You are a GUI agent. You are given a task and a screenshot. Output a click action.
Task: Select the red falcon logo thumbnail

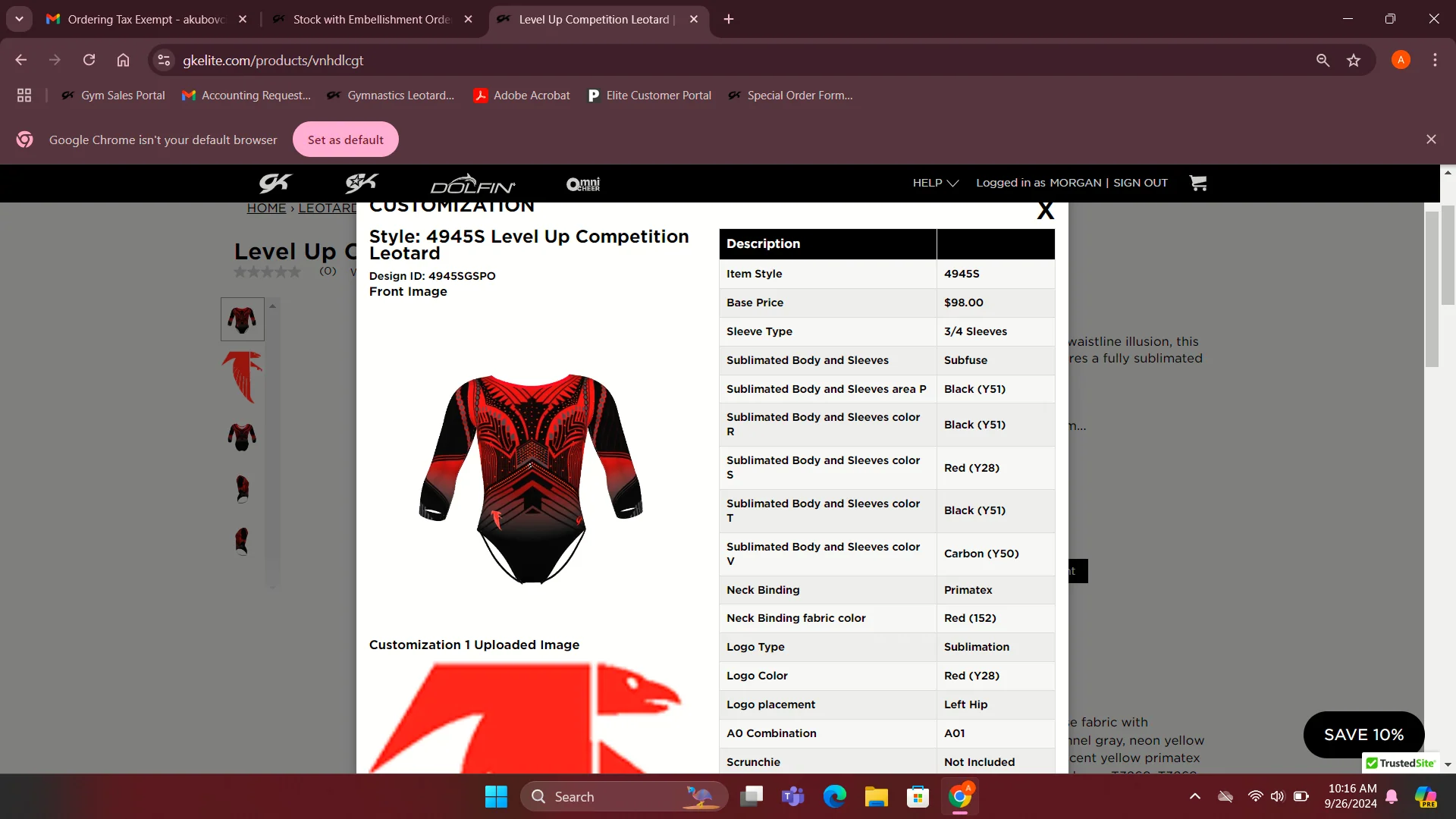pyautogui.click(x=243, y=377)
